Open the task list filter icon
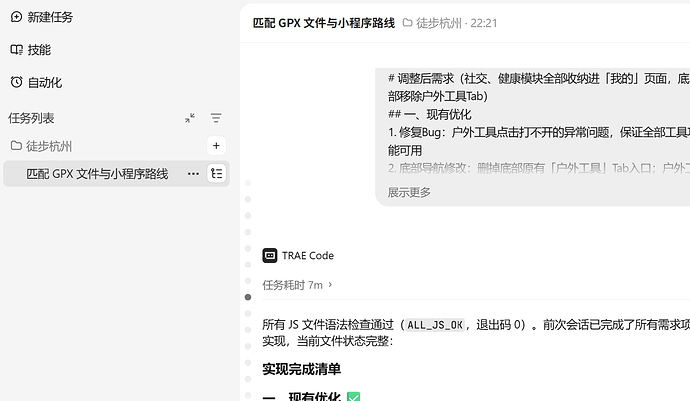 tap(216, 118)
